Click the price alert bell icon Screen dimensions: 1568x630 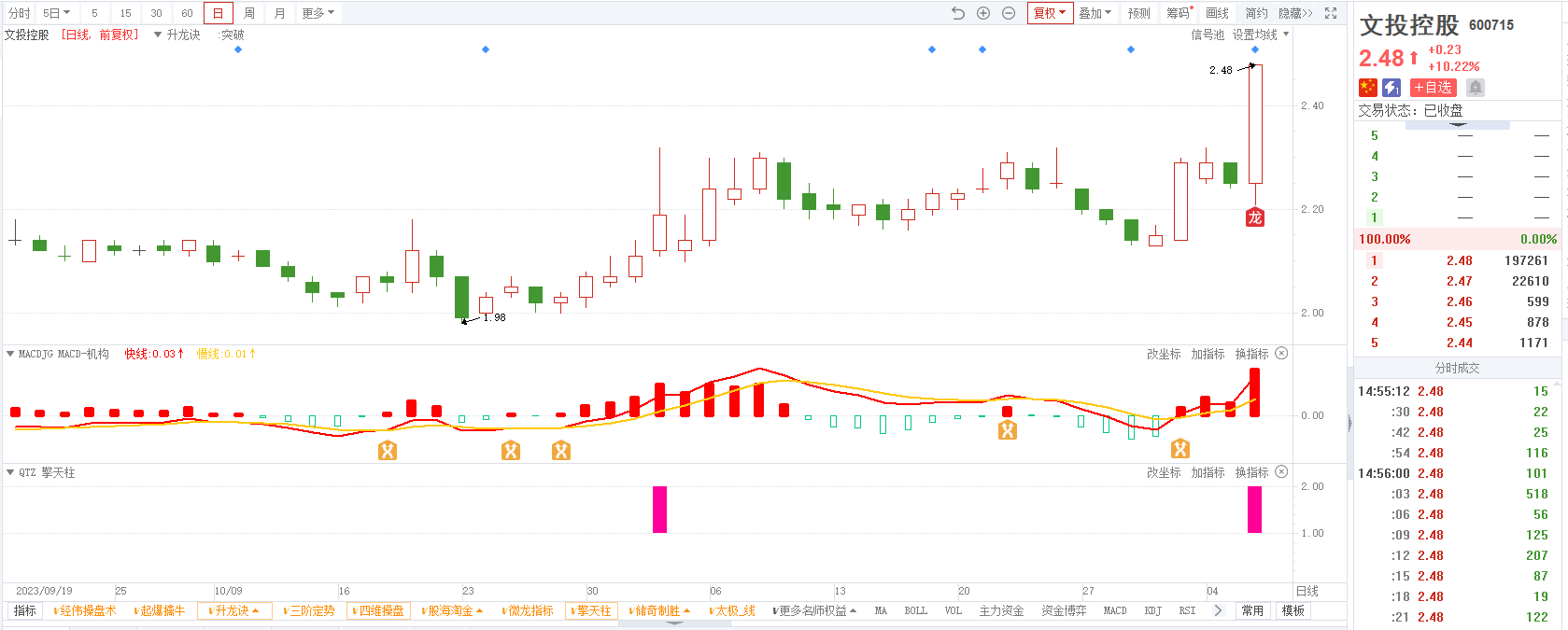coord(1476,87)
